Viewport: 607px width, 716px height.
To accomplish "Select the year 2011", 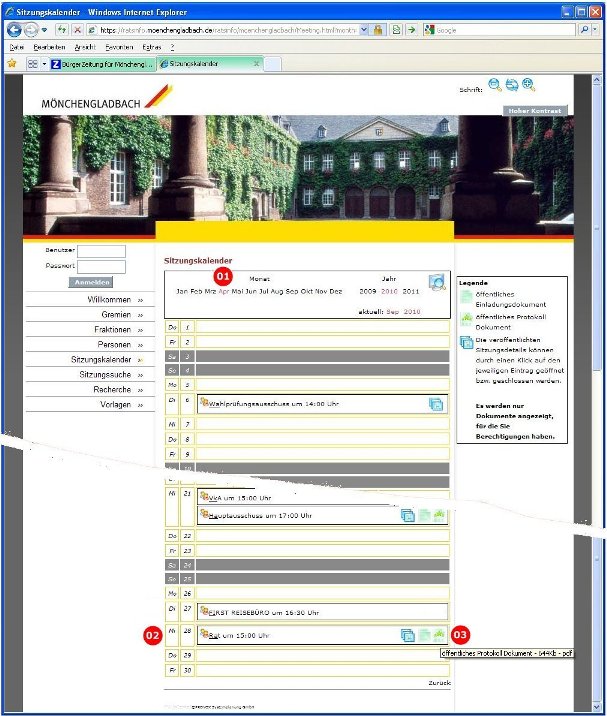I will click(x=411, y=291).
